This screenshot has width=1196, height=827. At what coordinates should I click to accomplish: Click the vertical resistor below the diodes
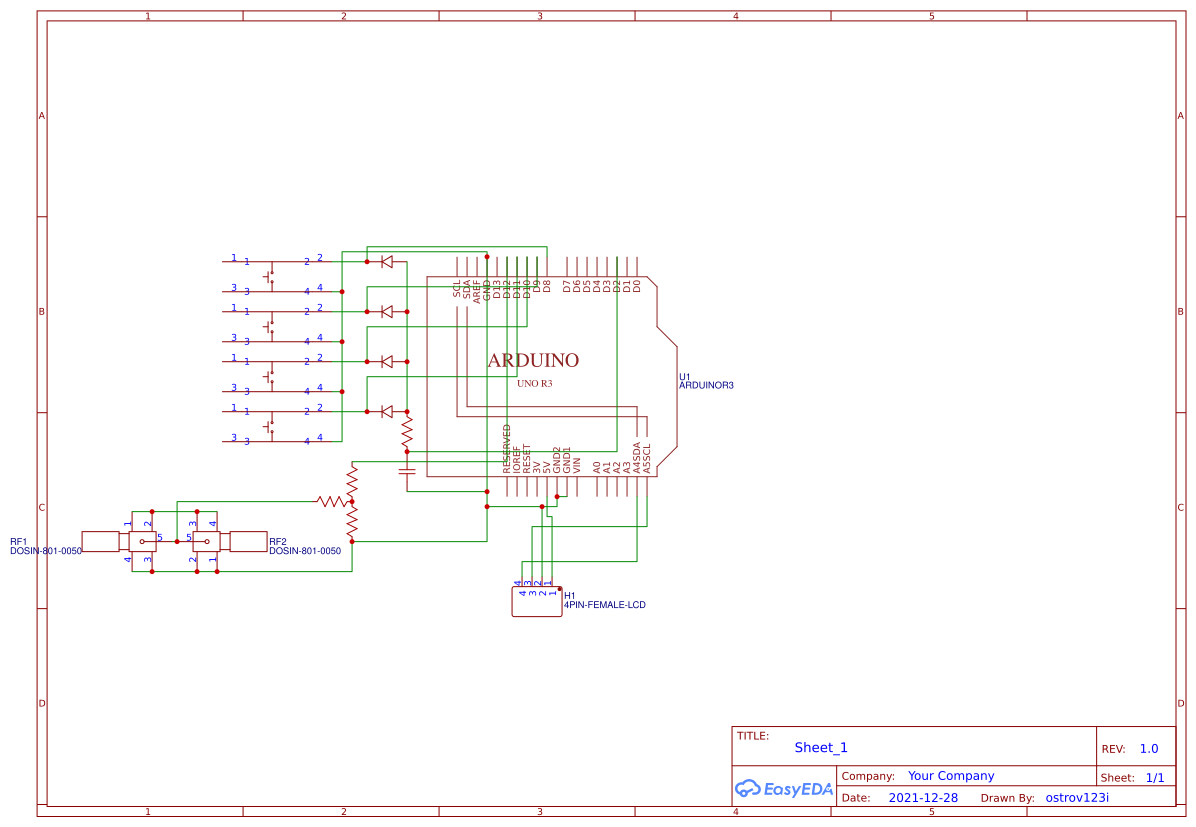407,432
